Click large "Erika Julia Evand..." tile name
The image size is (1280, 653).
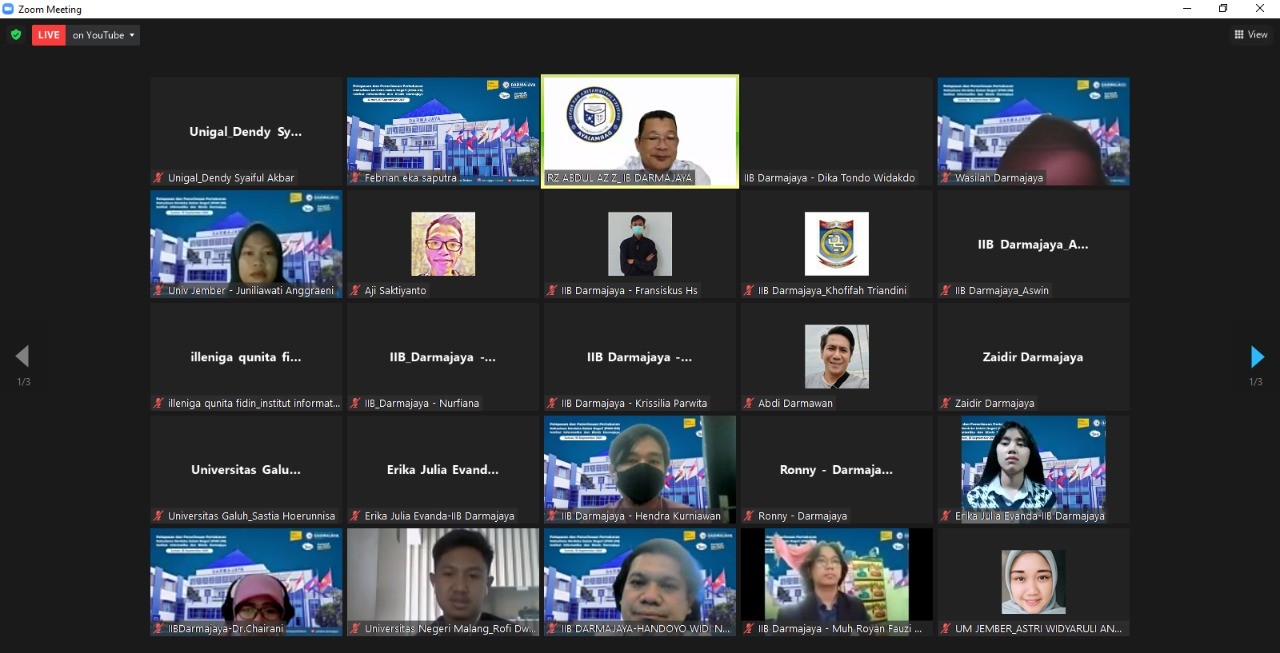[442, 469]
